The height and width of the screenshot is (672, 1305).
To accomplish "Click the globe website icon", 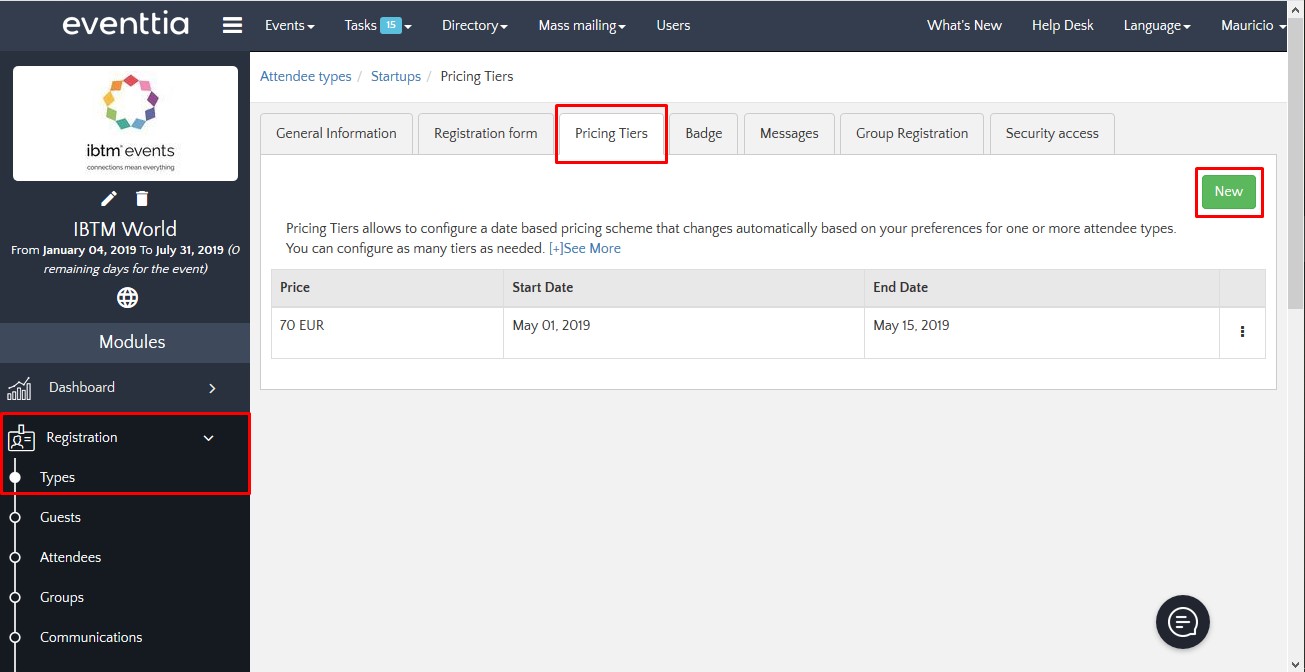I will point(127,297).
